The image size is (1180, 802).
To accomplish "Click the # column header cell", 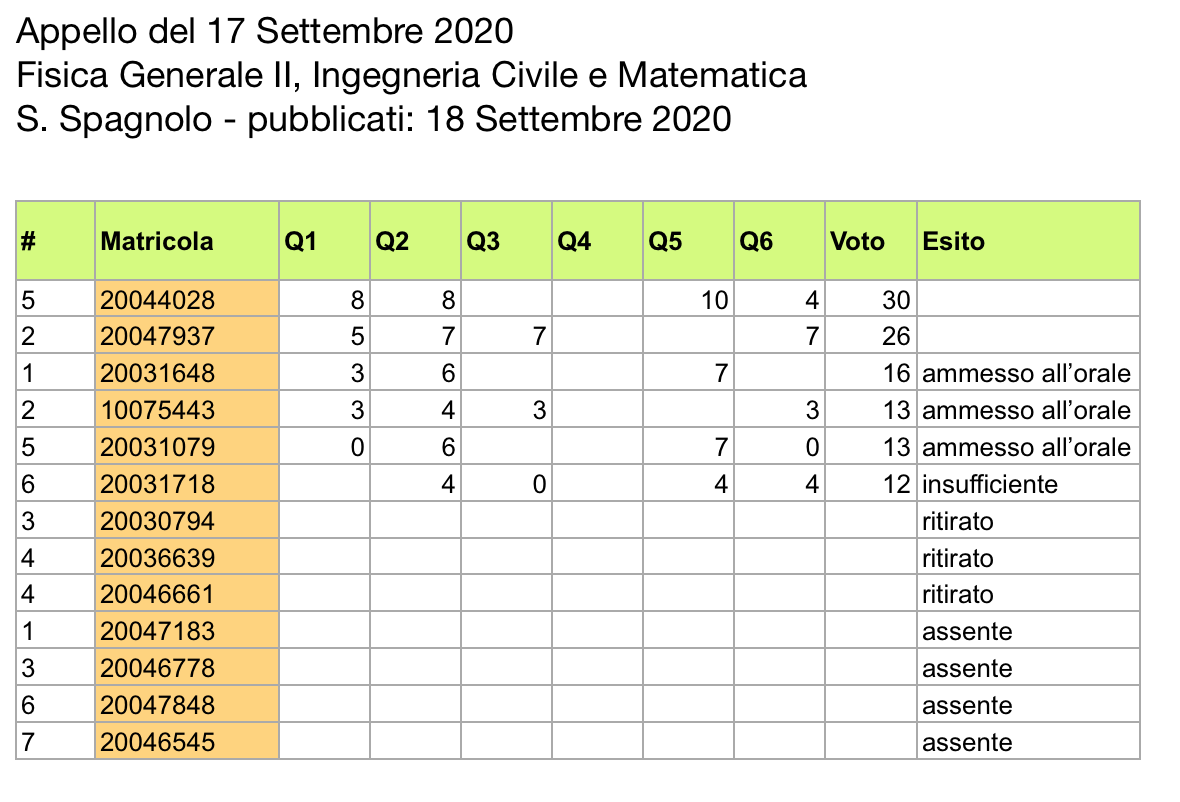I will coord(56,241).
